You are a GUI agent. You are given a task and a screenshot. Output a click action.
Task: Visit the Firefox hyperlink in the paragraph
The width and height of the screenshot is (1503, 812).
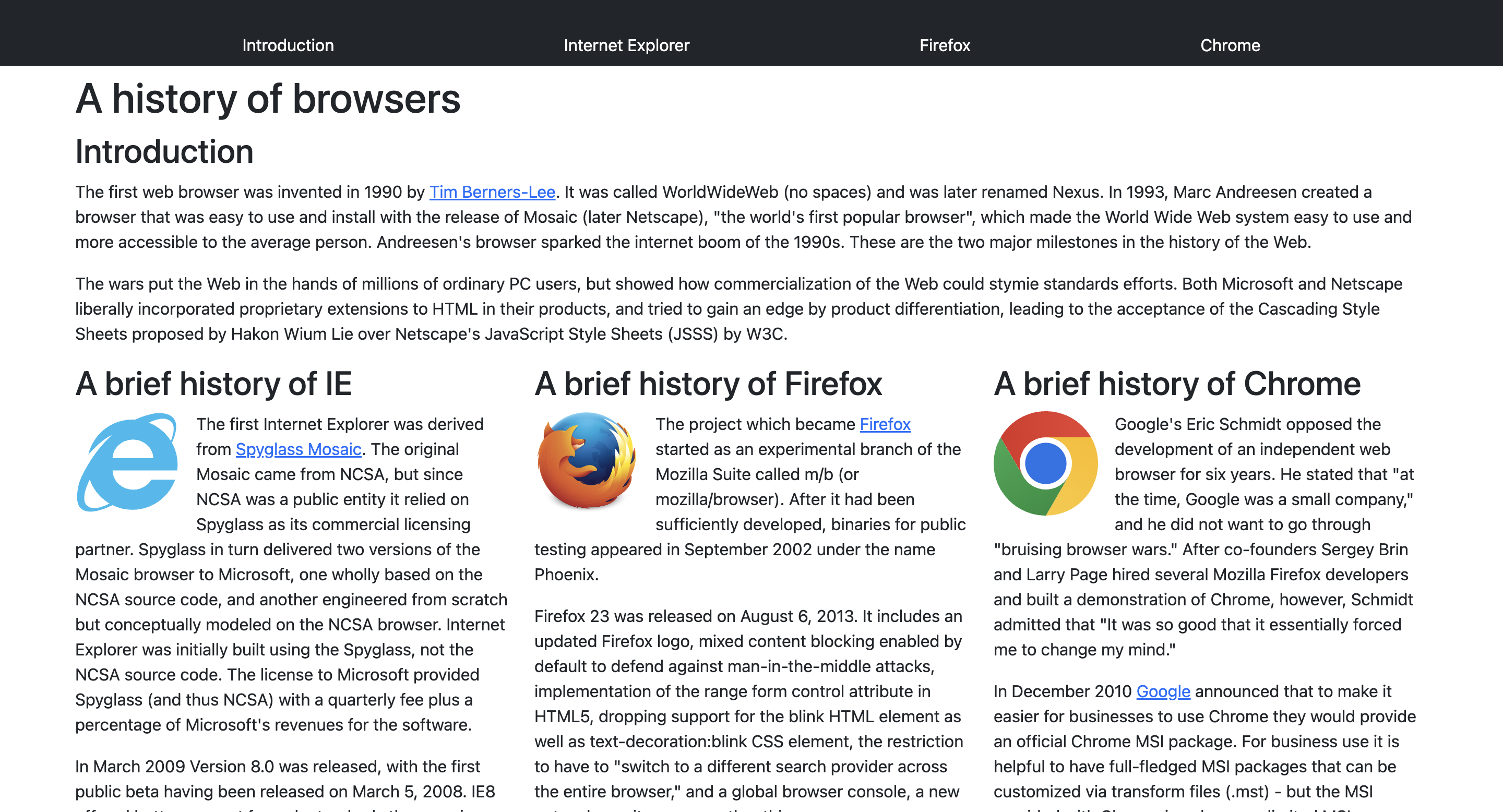point(885,424)
